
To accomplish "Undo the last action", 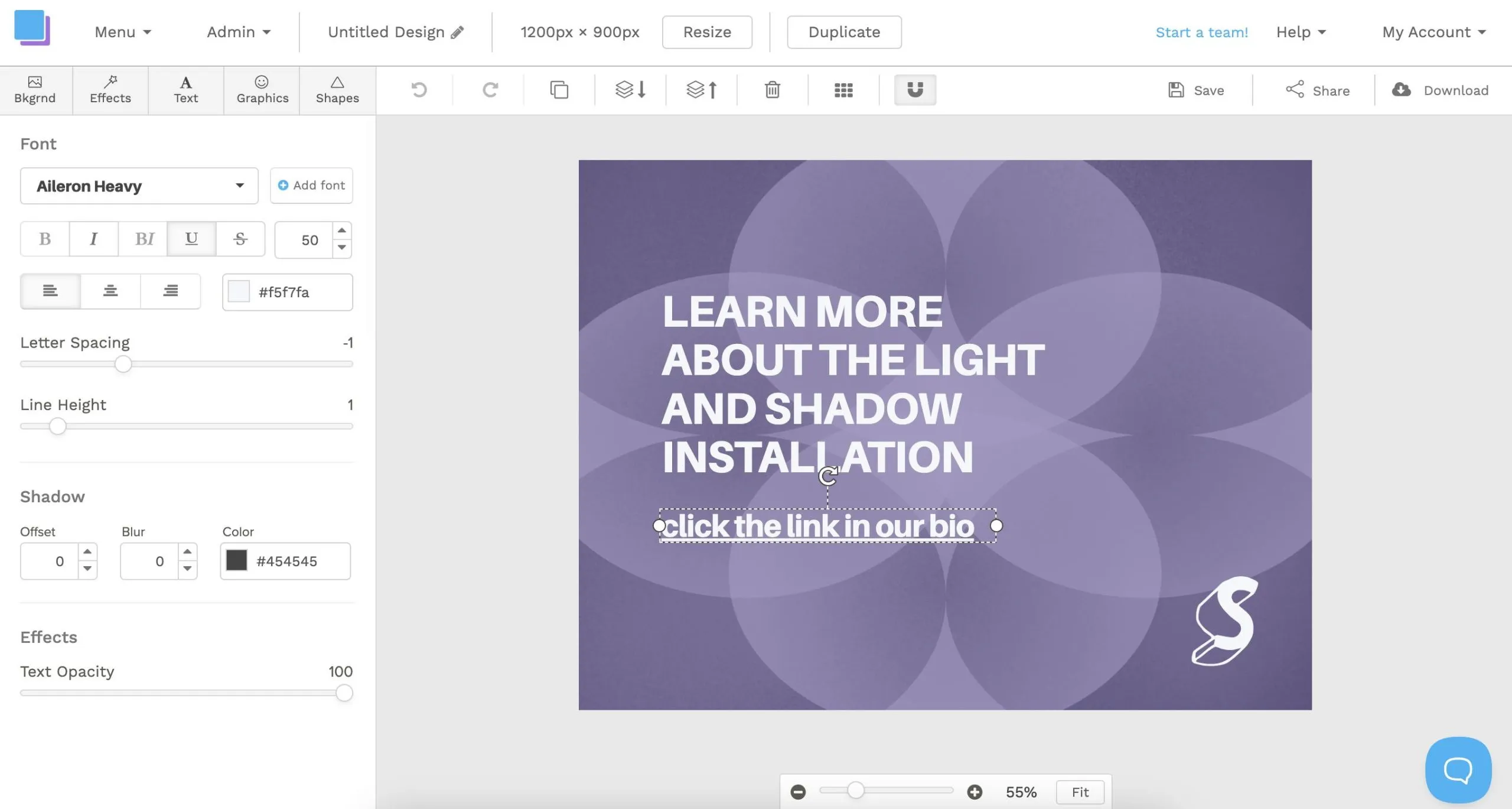I will [419, 90].
